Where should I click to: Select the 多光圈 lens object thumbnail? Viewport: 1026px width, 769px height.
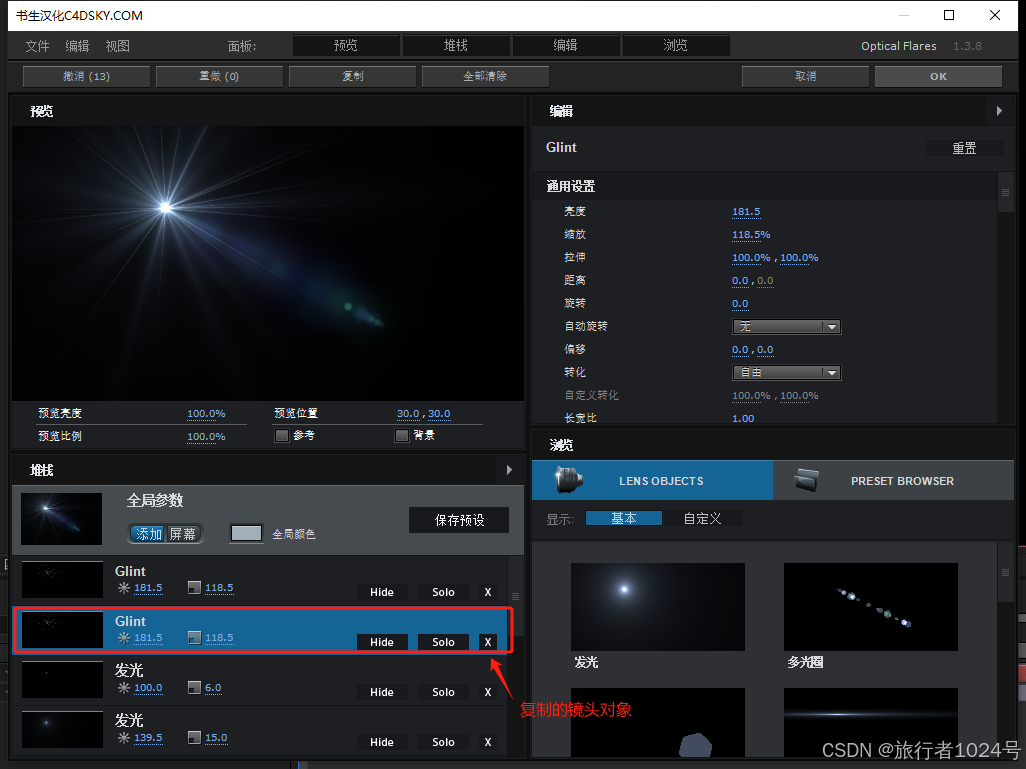(x=871, y=607)
